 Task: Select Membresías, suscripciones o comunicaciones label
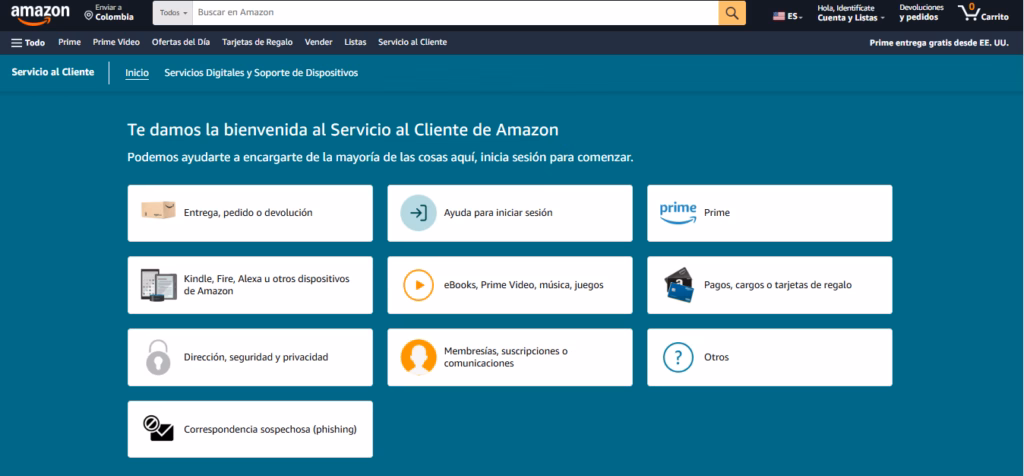point(505,357)
